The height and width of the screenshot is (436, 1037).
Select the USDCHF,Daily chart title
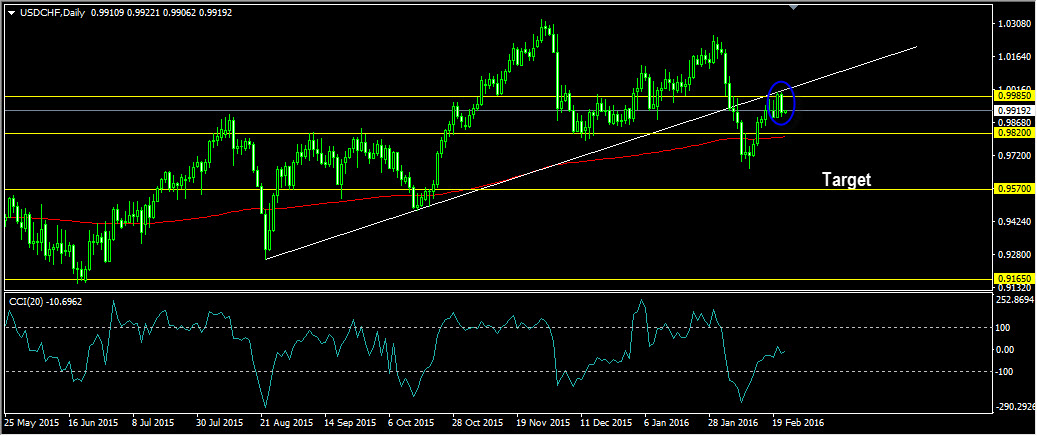[x=54, y=13]
